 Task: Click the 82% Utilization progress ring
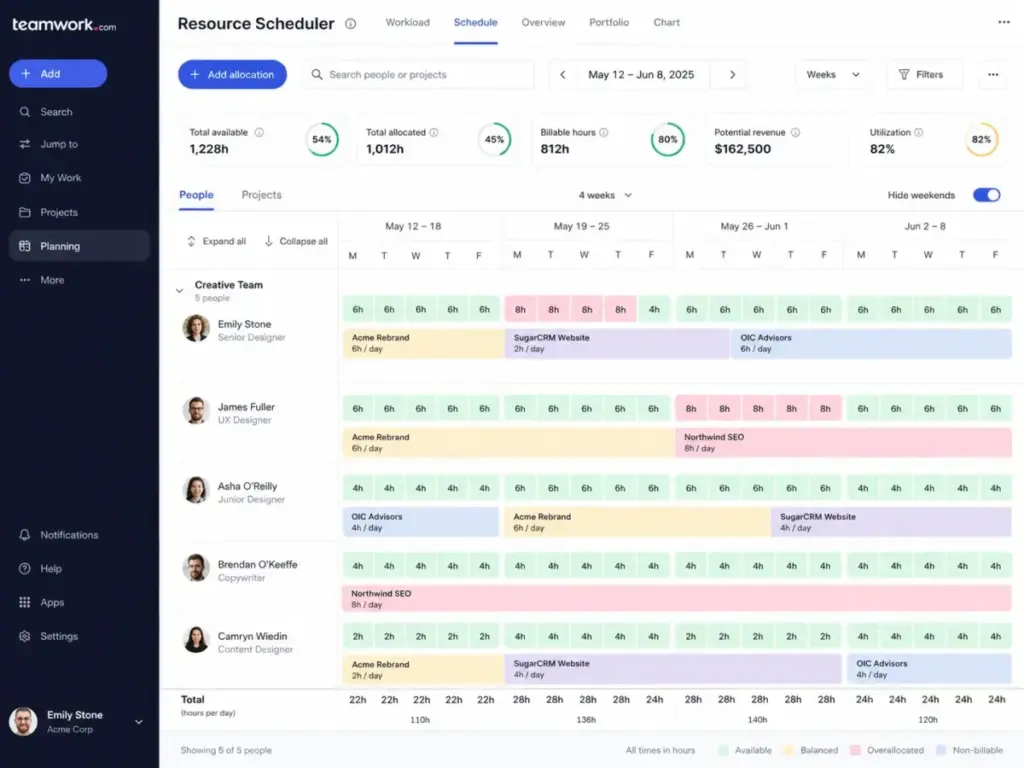coord(982,139)
